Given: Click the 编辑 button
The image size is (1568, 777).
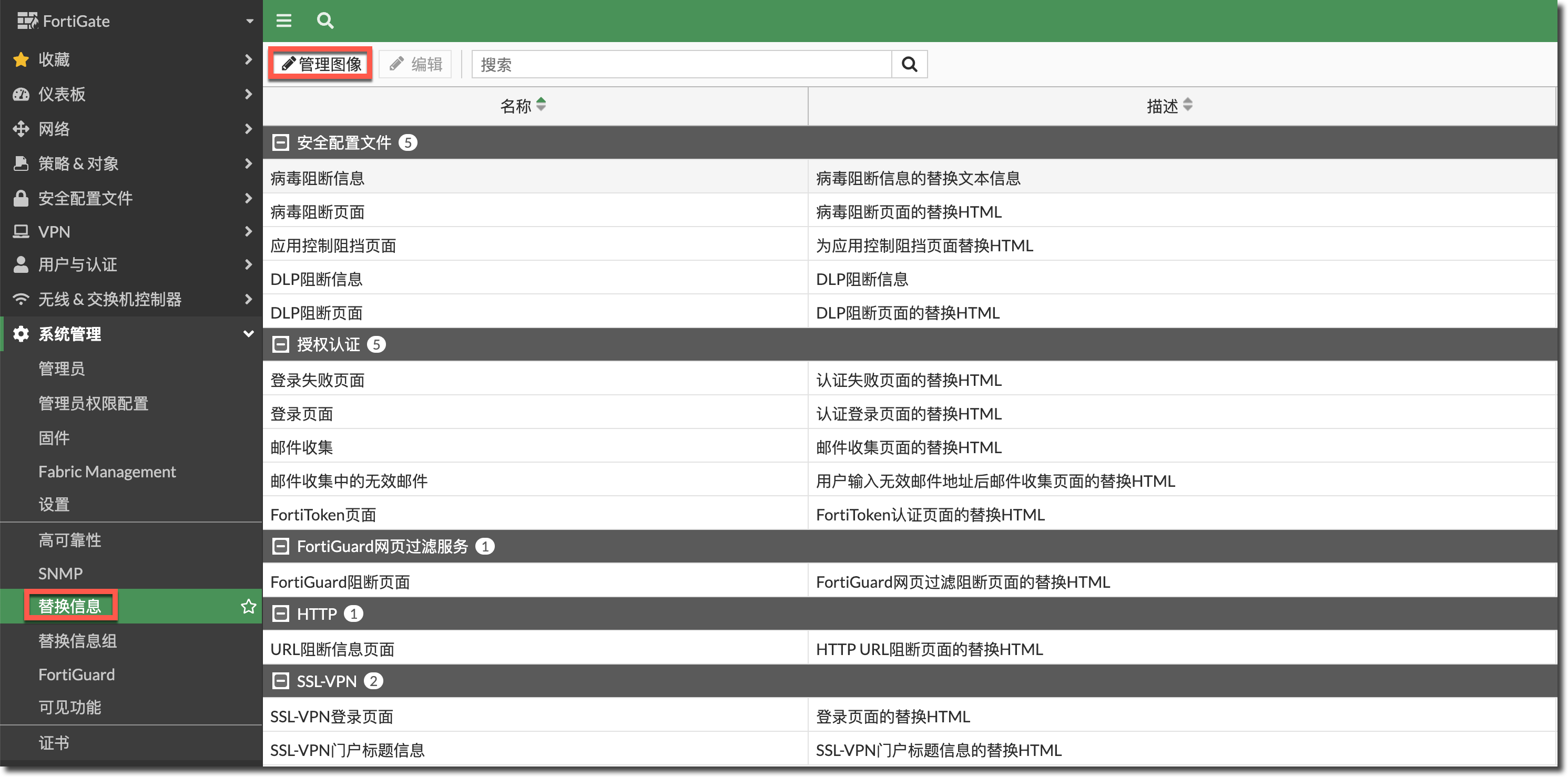Looking at the screenshot, I should [x=416, y=65].
